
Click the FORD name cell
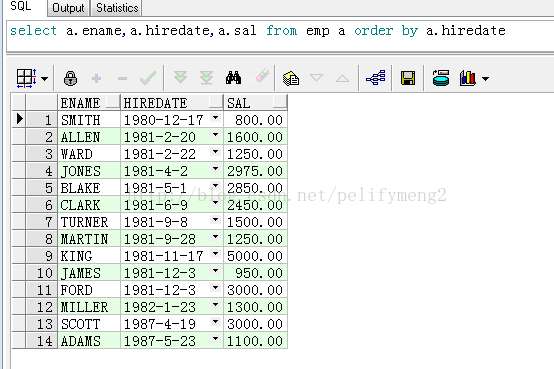point(89,289)
